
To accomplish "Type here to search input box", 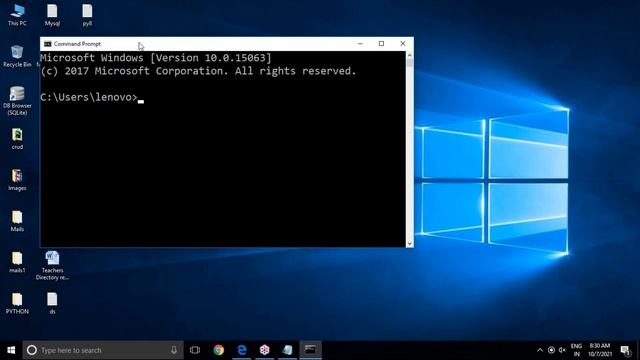I will click(x=103, y=350).
